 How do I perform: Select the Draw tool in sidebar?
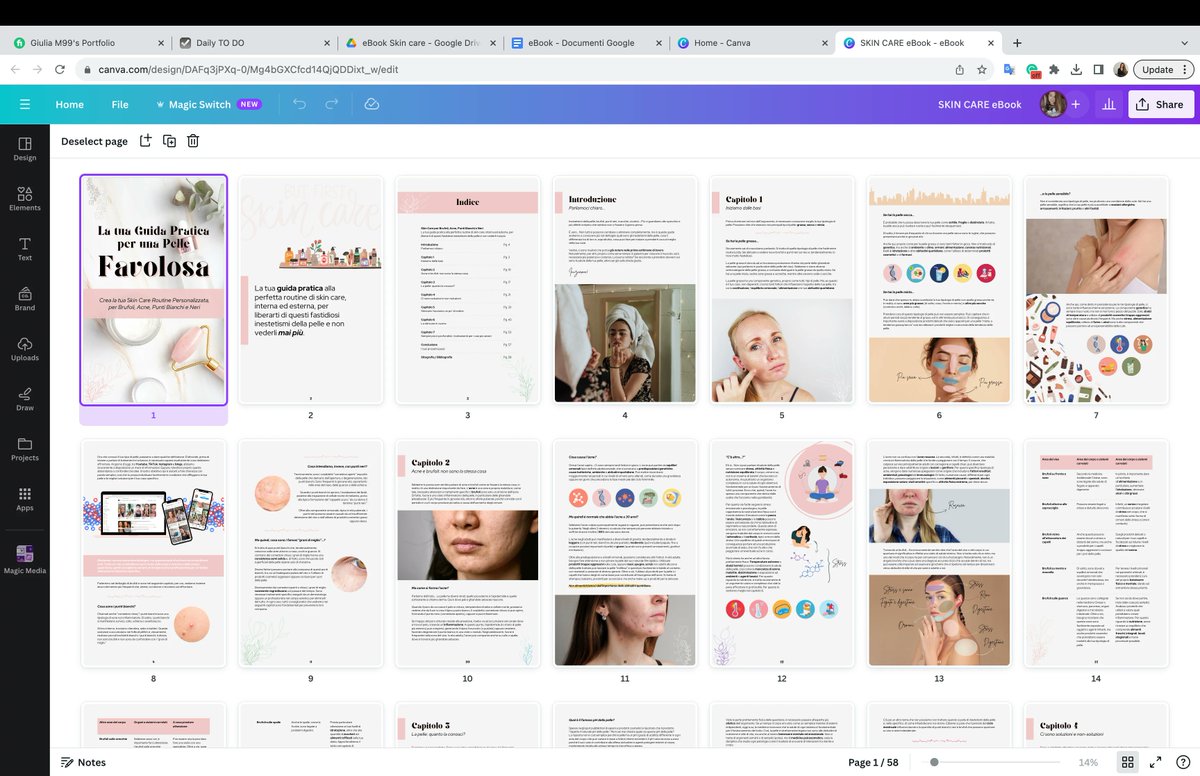[x=25, y=399]
